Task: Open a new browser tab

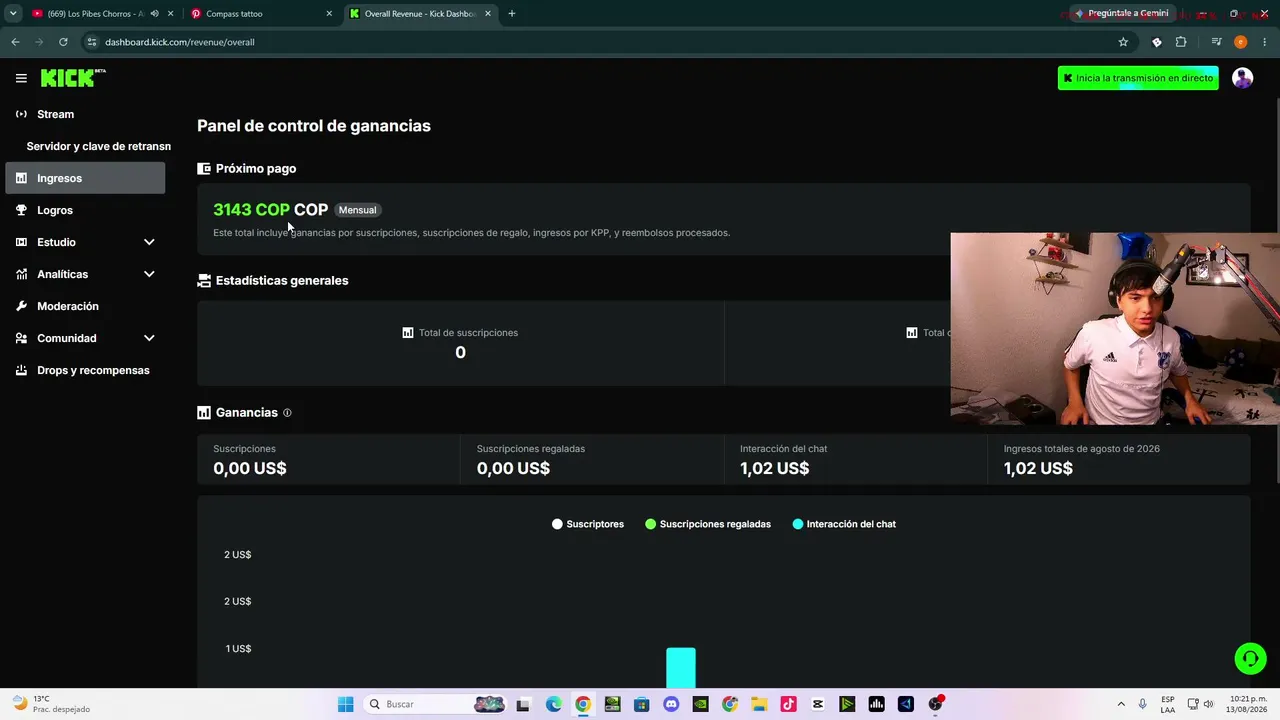Action: point(512,14)
